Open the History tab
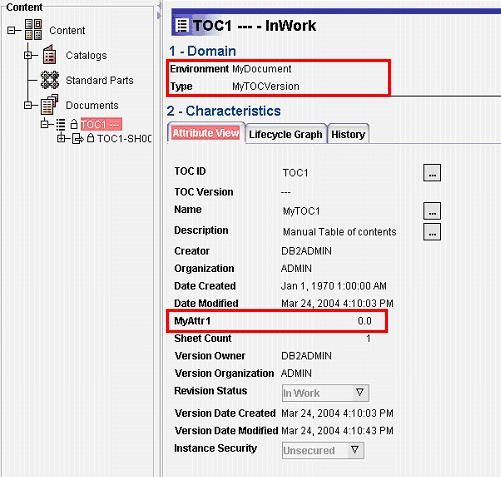Image resolution: width=501 pixels, height=477 pixels. [x=348, y=134]
